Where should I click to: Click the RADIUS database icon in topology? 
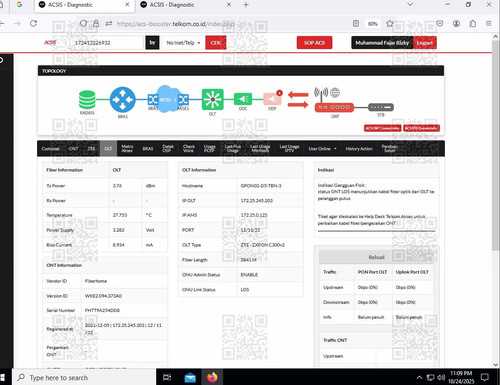pos(87,100)
